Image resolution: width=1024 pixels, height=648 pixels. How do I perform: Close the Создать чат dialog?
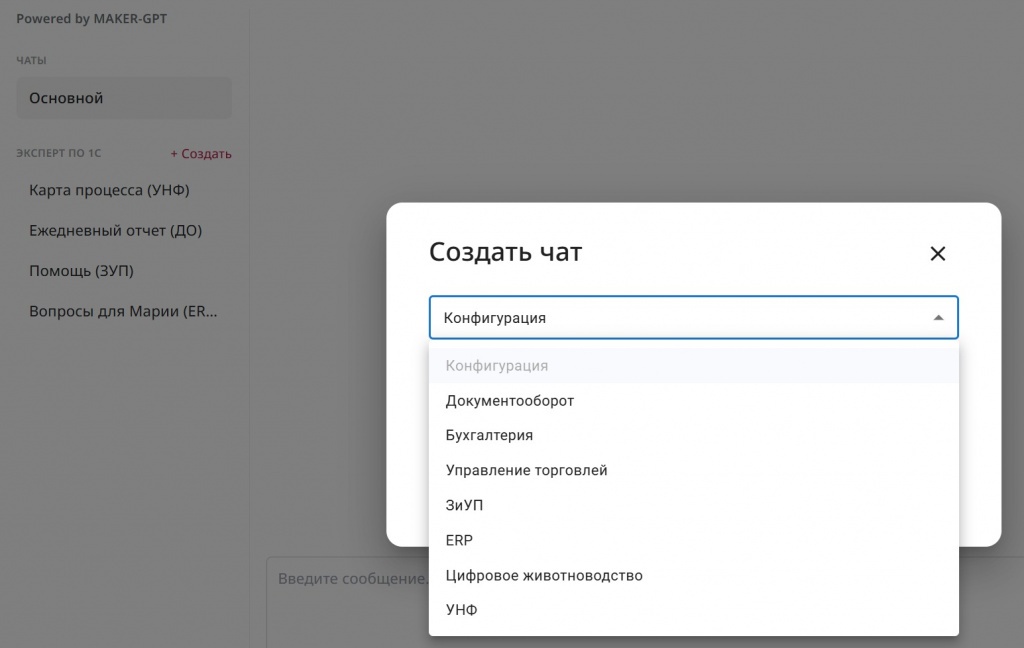tap(937, 253)
